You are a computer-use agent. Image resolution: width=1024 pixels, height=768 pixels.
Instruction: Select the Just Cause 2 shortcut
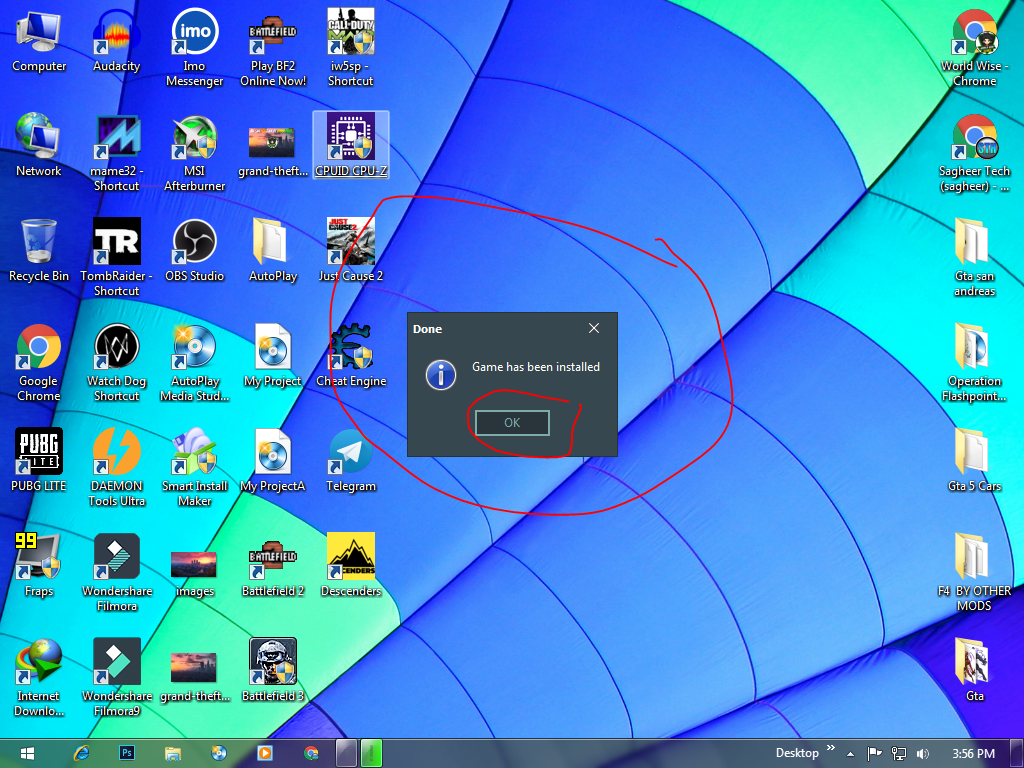[351, 250]
